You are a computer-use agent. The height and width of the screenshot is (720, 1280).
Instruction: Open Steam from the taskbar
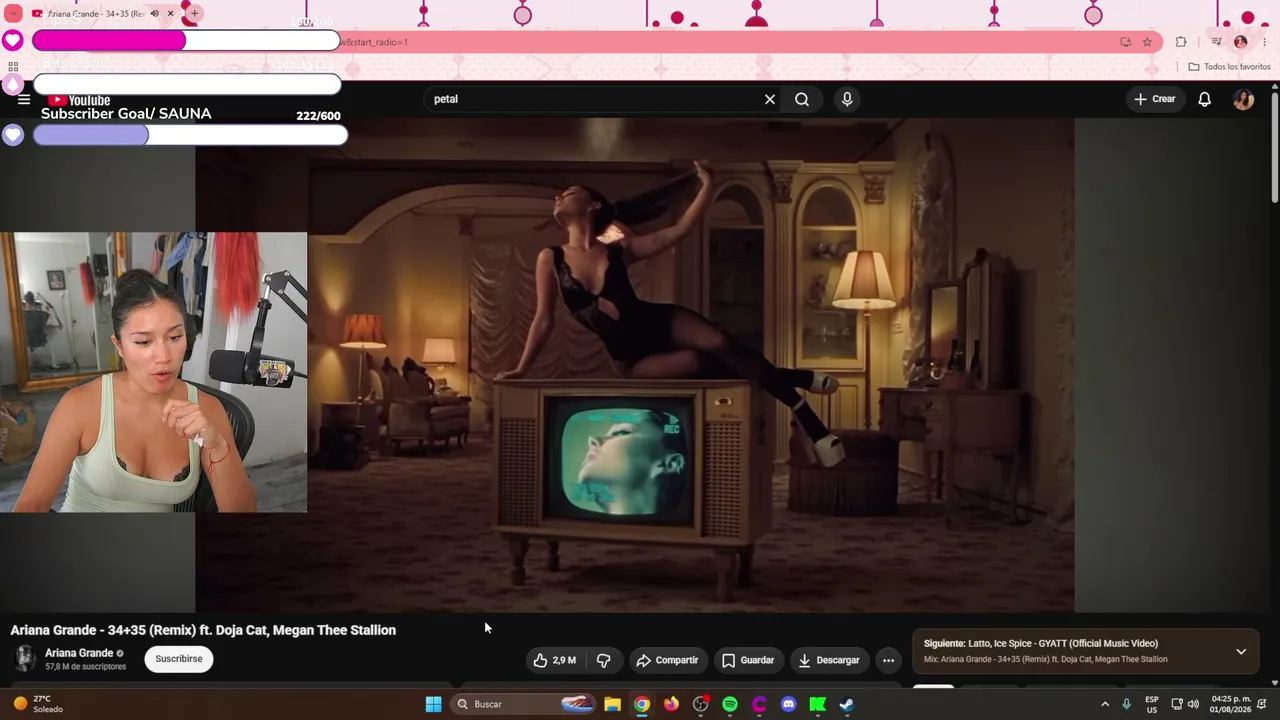click(847, 704)
